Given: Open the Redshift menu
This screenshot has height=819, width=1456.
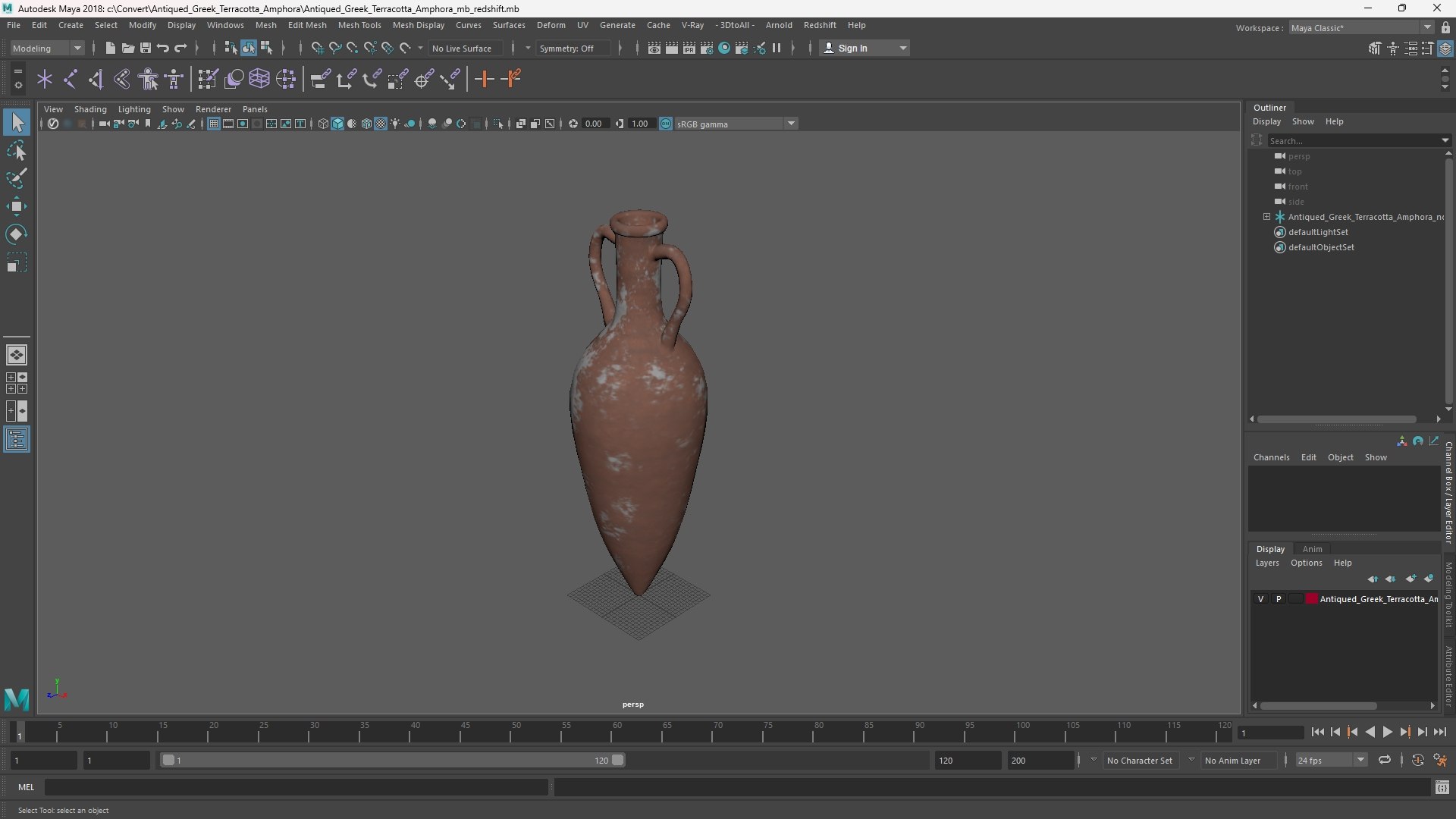Looking at the screenshot, I should [820, 25].
